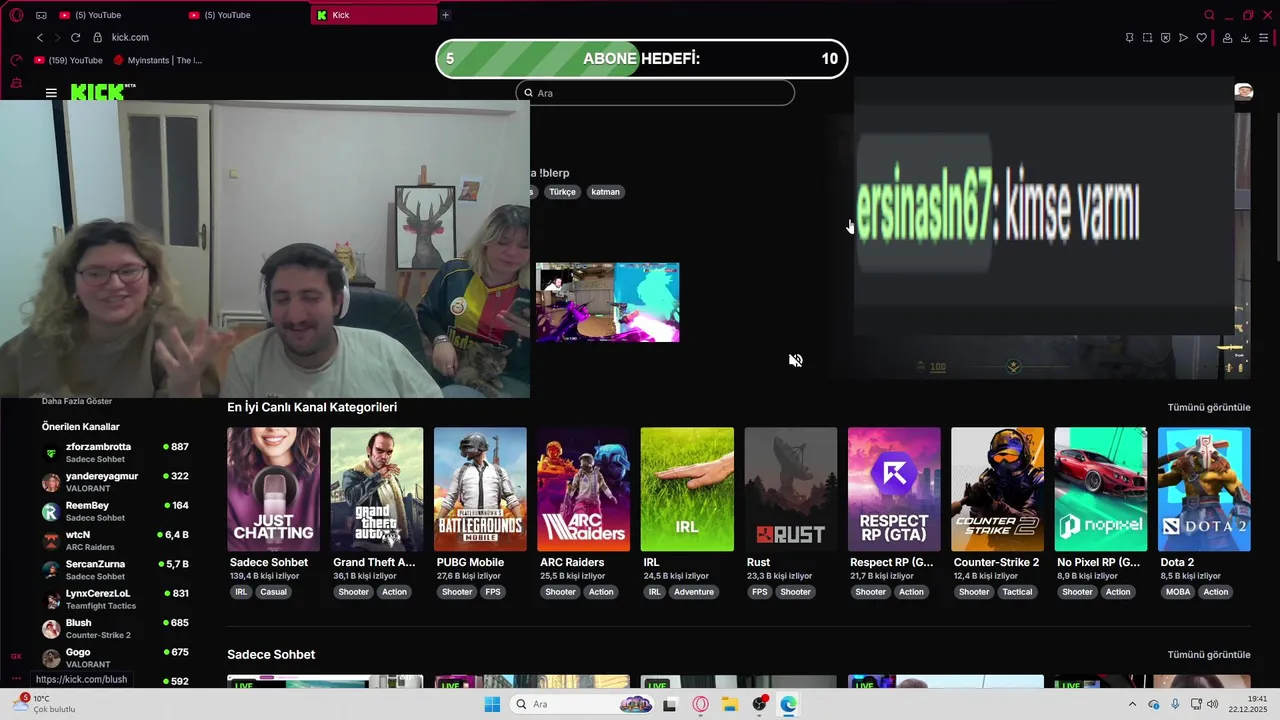Open the PUBG Mobile category card

[x=480, y=489]
